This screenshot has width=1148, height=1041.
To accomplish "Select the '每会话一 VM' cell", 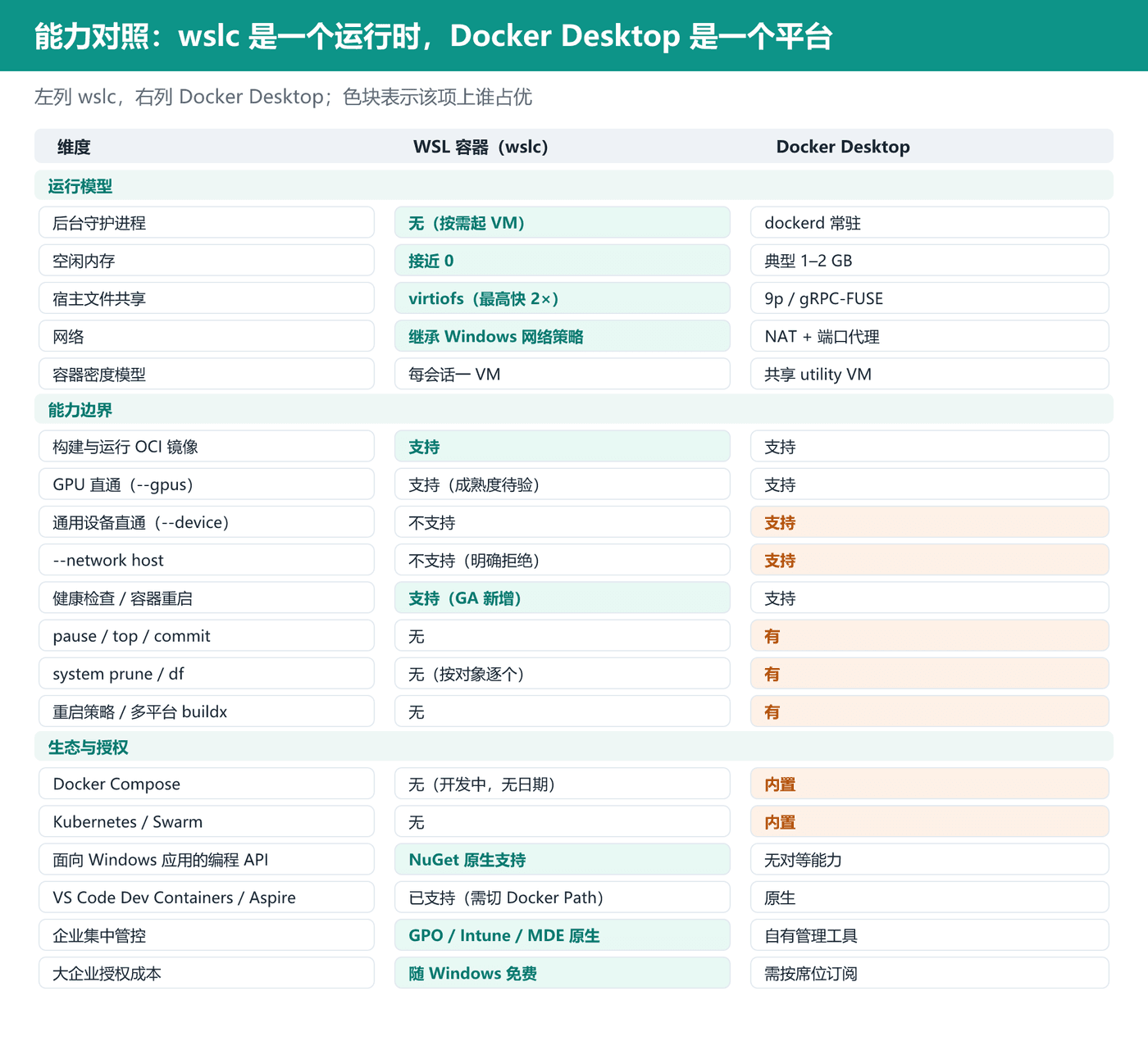I will pyautogui.click(x=563, y=374).
